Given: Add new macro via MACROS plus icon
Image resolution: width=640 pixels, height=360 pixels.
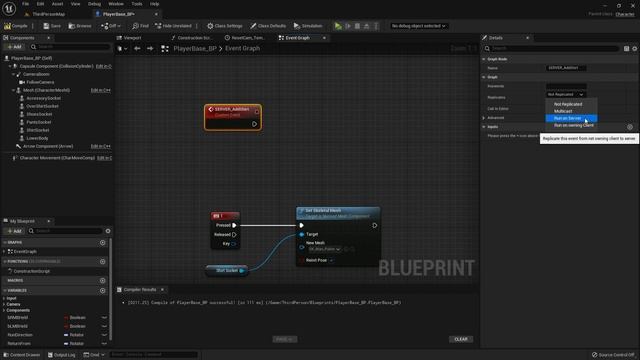Looking at the screenshot, I should [102, 280].
